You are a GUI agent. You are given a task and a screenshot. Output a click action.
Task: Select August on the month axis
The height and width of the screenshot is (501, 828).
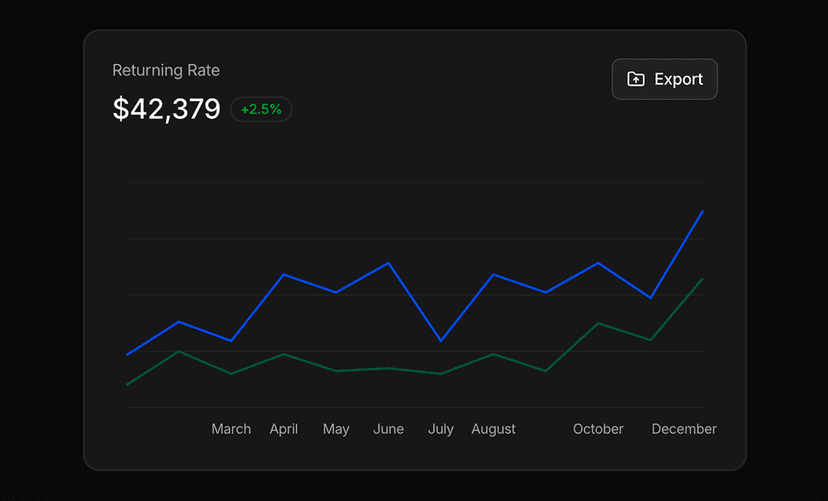pyautogui.click(x=493, y=429)
